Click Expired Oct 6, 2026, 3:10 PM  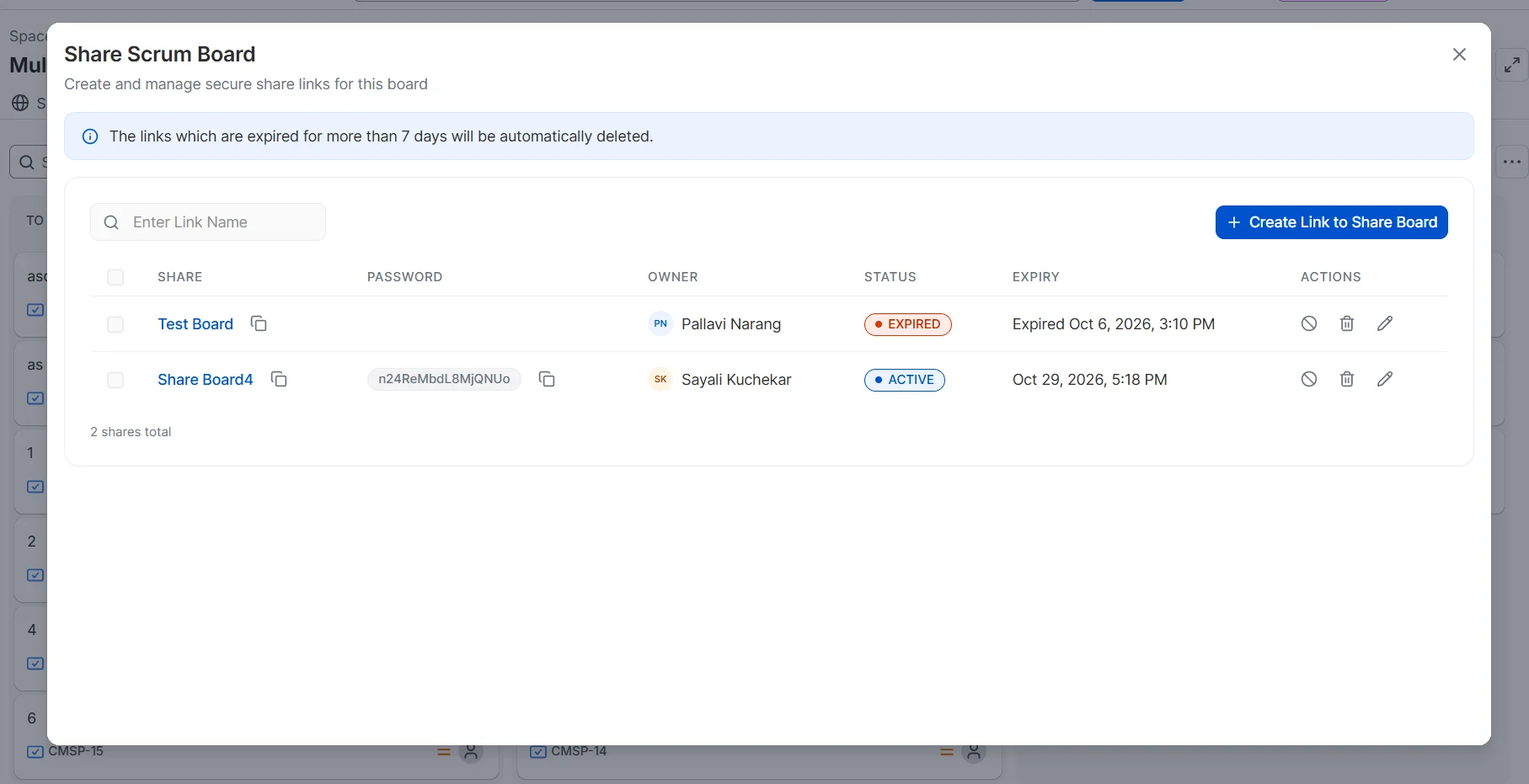point(1114,324)
